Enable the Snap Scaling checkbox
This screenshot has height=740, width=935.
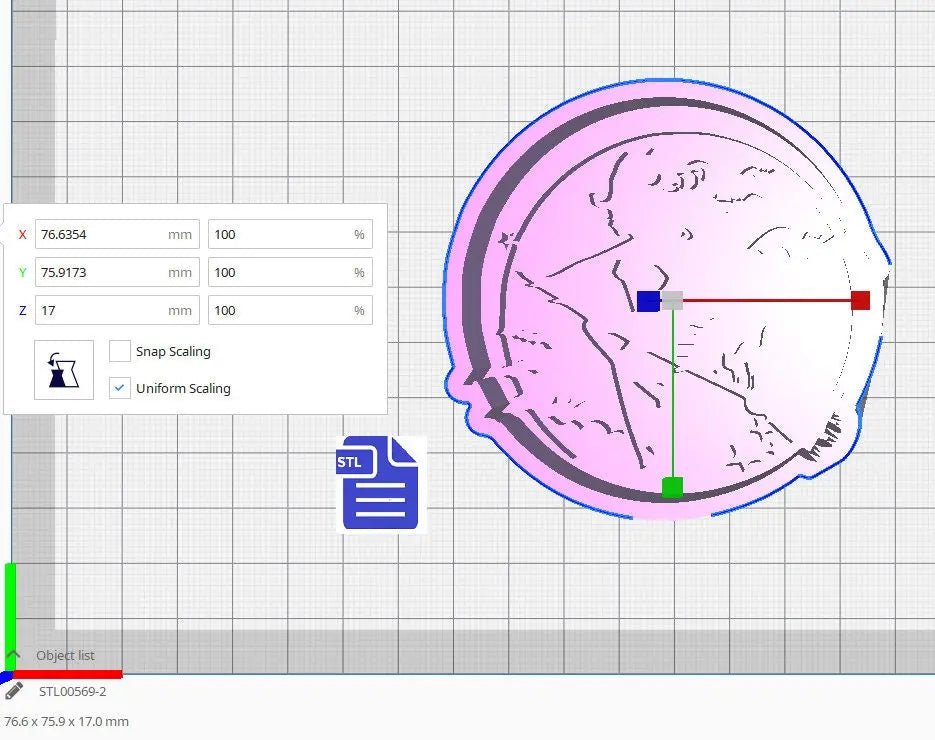tap(120, 351)
